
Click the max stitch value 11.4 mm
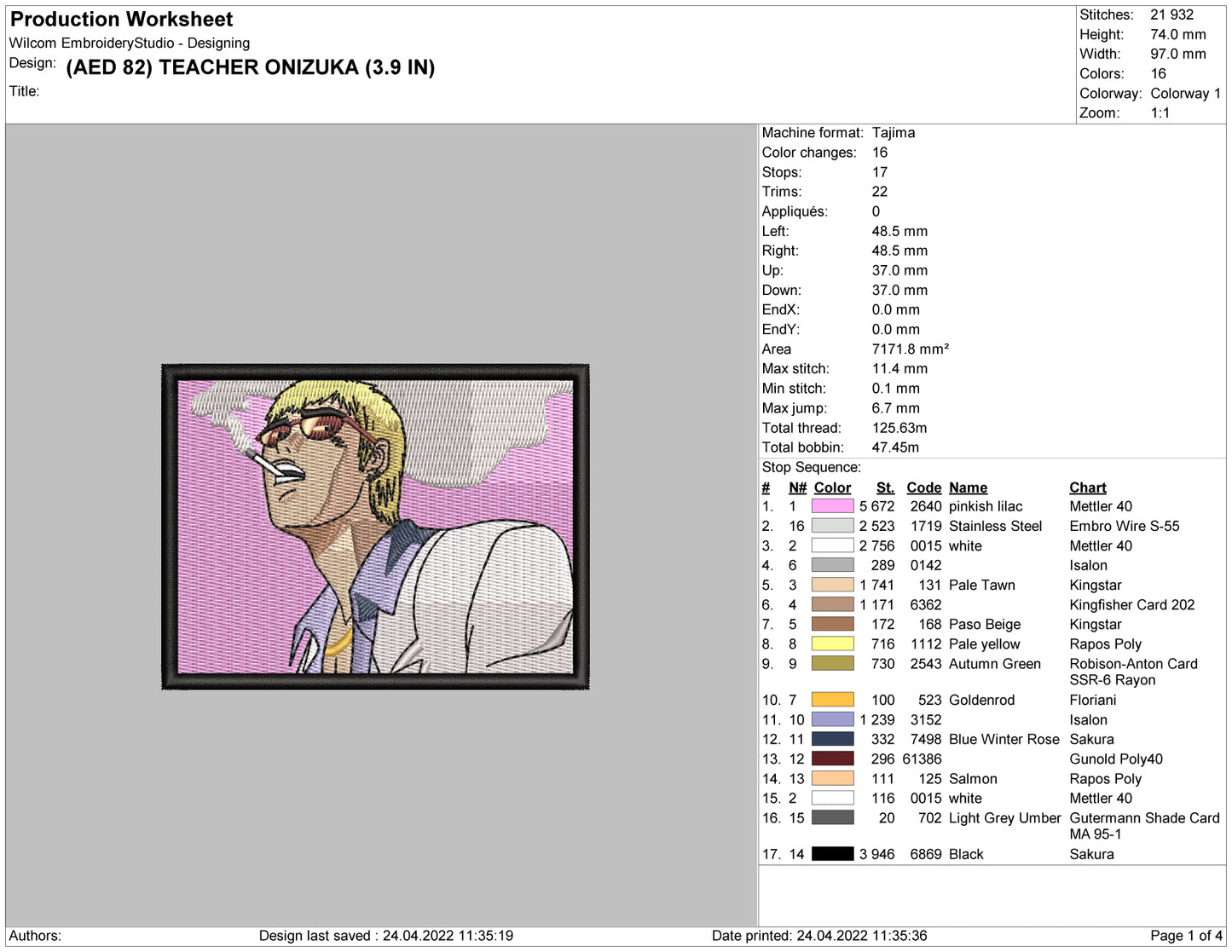899,369
